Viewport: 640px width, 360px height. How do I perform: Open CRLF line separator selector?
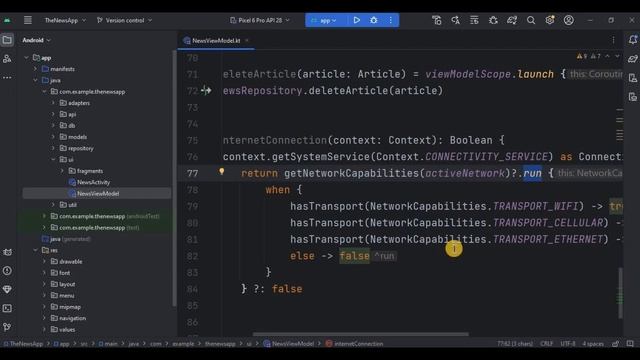(547, 344)
